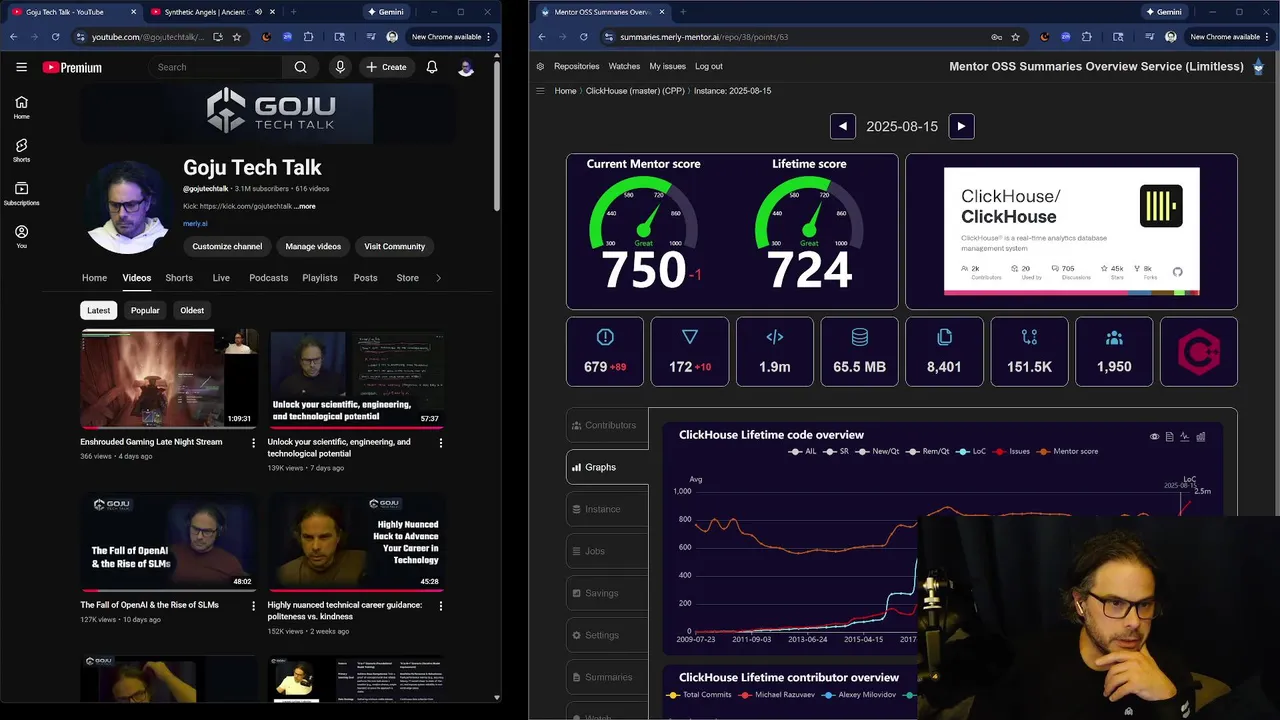Screen dimensions: 1280x720
Task: Bookmark the Mentor page with star
Action: [1016, 37]
